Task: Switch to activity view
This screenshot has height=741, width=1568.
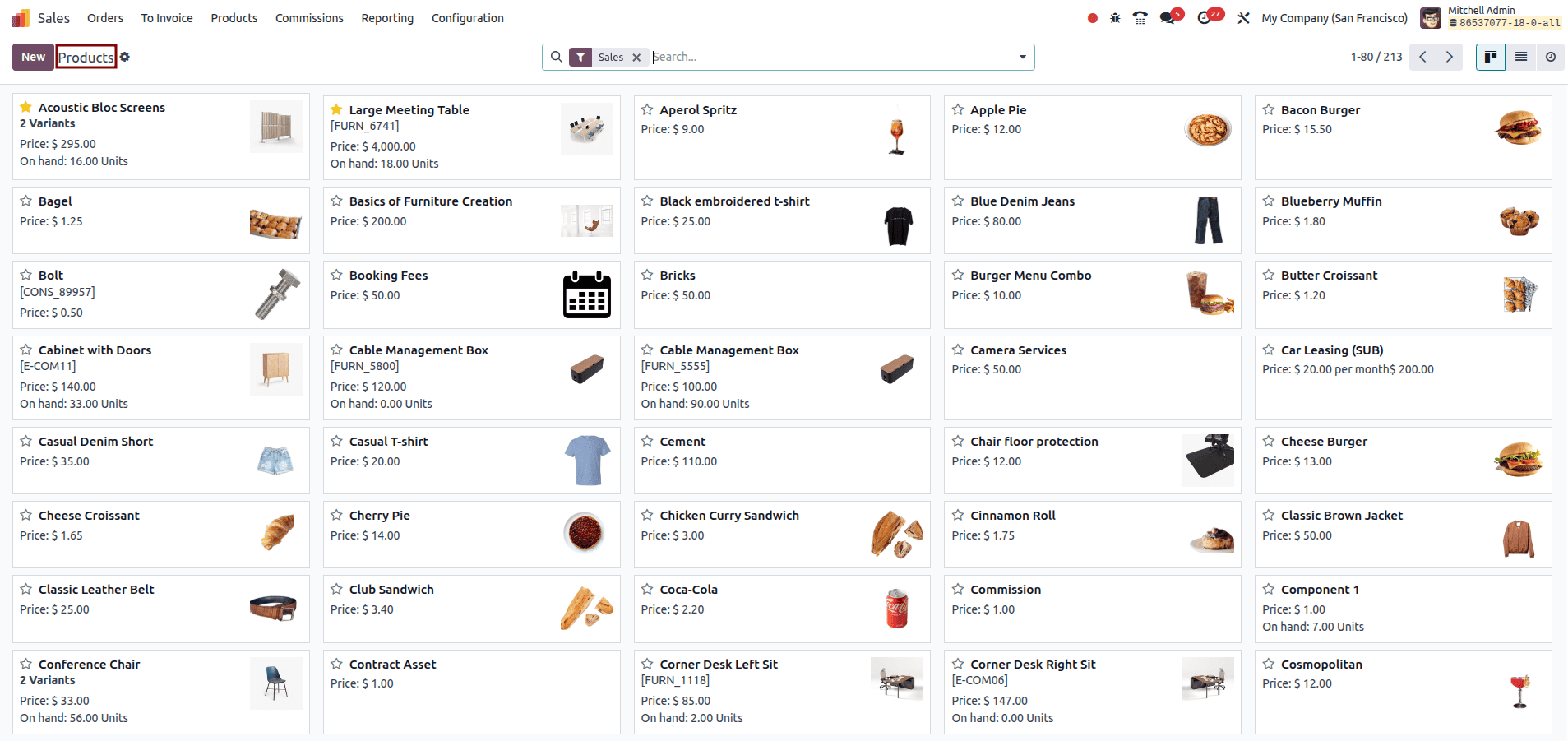Action: [1551, 57]
